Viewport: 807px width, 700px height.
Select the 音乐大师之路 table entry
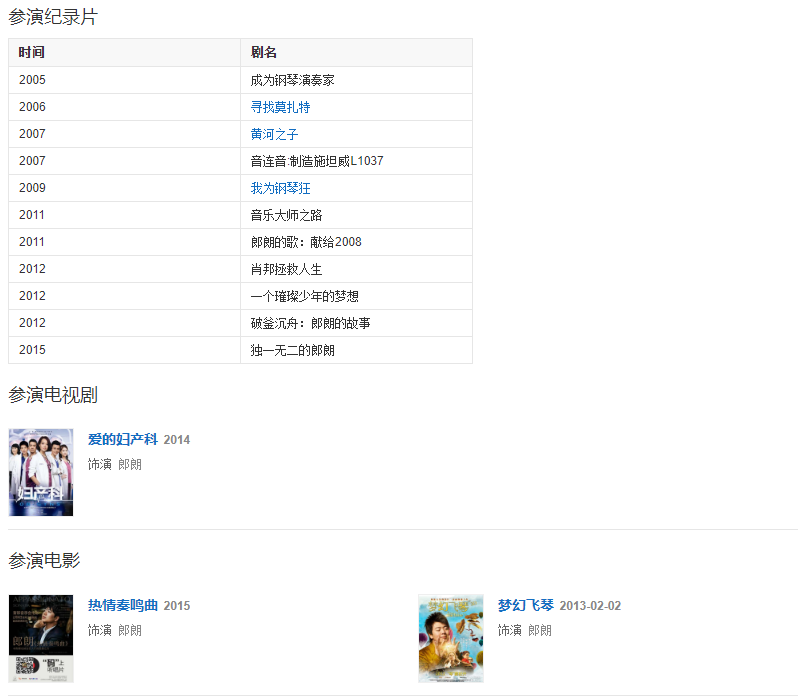(286, 215)
